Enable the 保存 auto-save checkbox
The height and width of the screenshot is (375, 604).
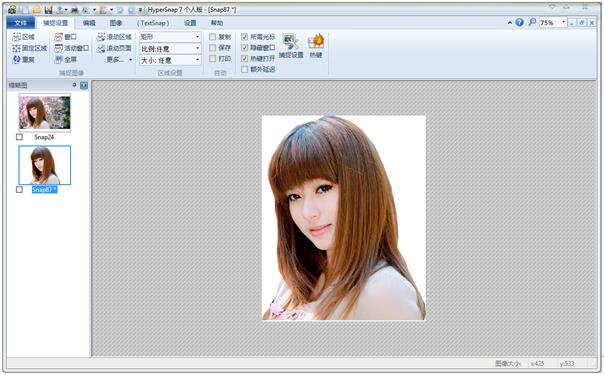pyautogui.click(x=212, y=48)
